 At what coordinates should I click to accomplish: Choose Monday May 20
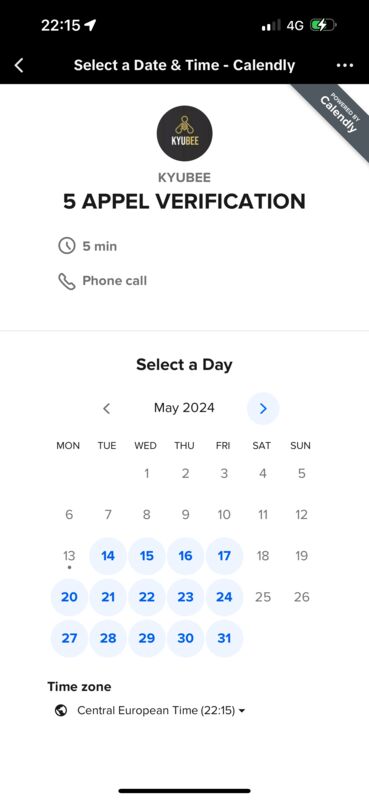click(69, 597)
